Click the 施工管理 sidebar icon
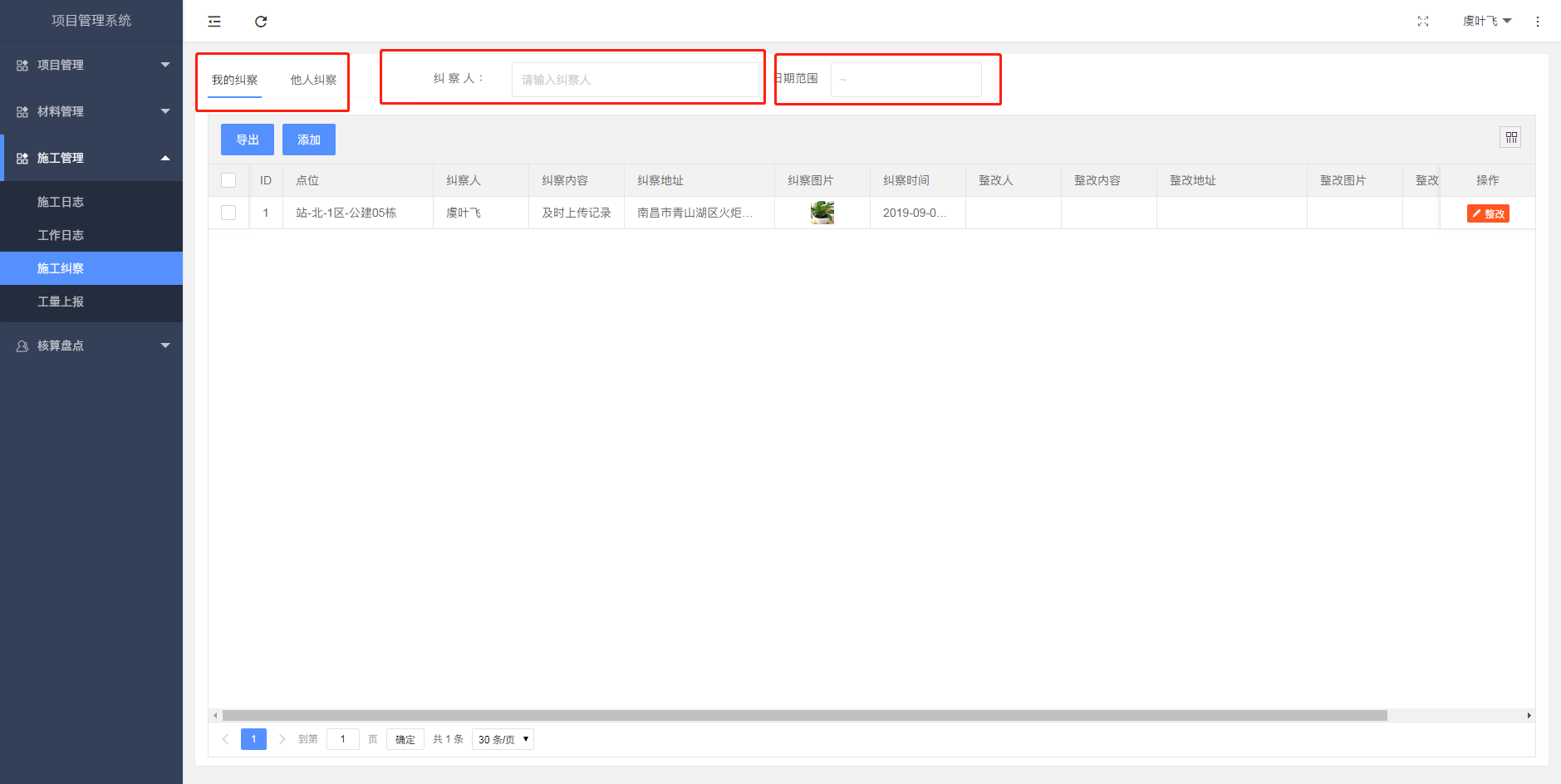Screen dimensions: 1561x784 point(22,158)
